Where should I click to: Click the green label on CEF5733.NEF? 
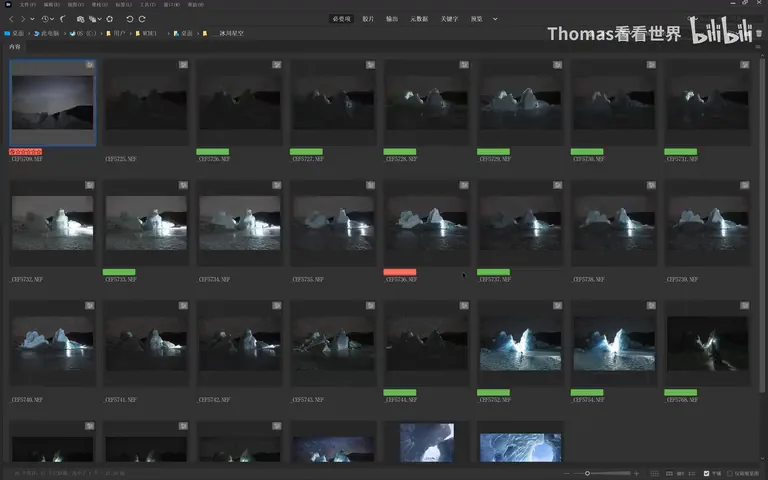click(x=119, y=272)
